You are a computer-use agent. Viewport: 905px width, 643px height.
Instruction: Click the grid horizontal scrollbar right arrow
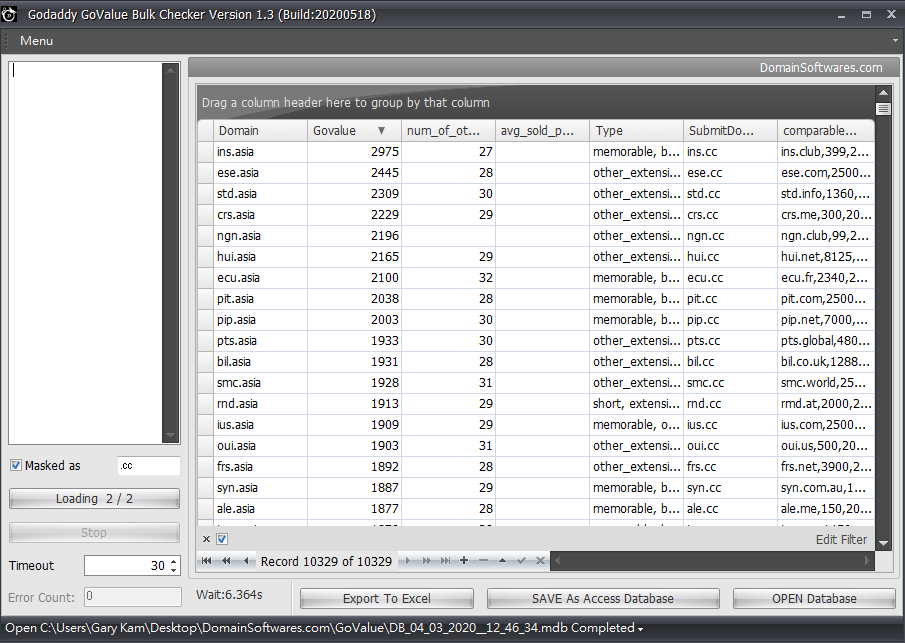click(867, 560)
